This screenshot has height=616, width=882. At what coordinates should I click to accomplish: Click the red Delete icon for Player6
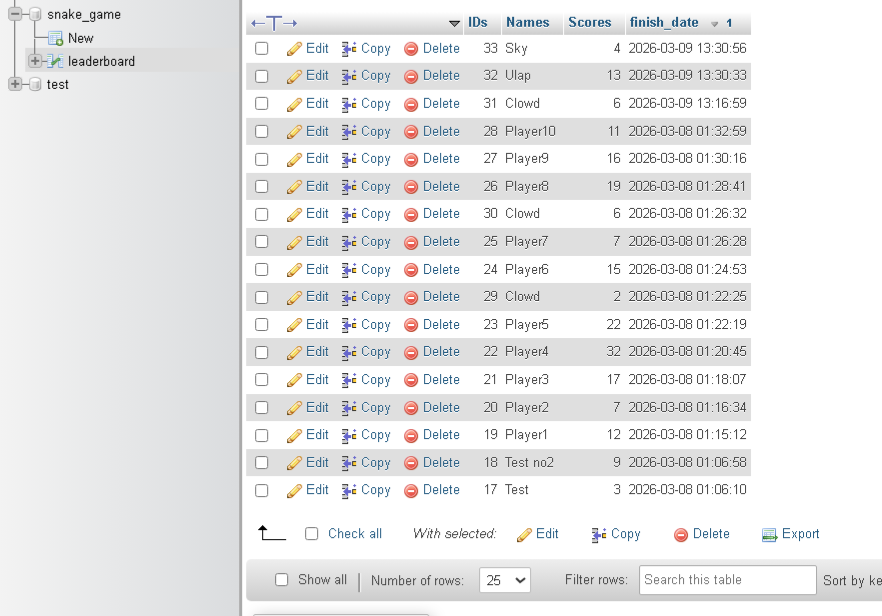[411, 270]
